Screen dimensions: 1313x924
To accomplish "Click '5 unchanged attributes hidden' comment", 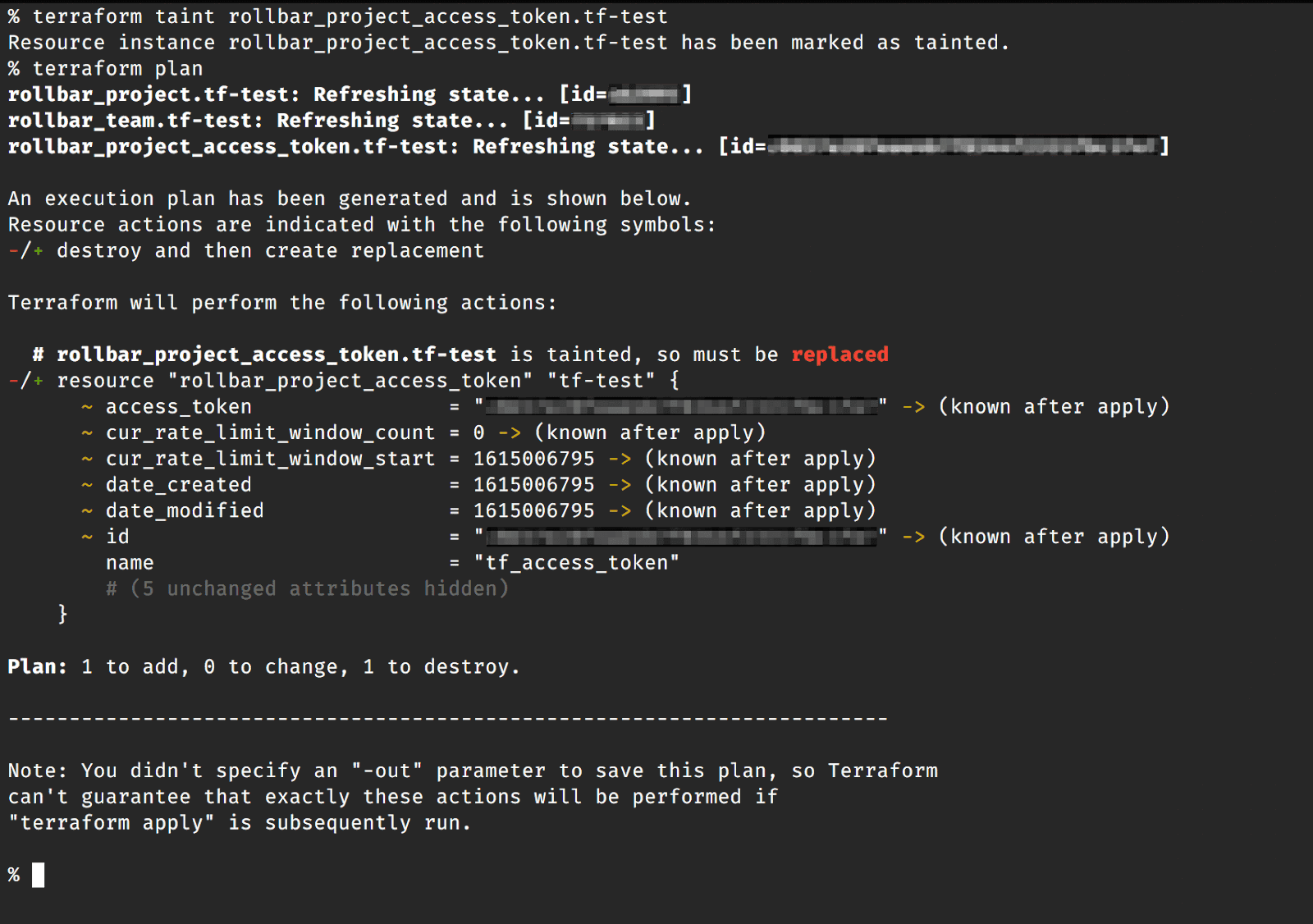I will click(308, 589).
